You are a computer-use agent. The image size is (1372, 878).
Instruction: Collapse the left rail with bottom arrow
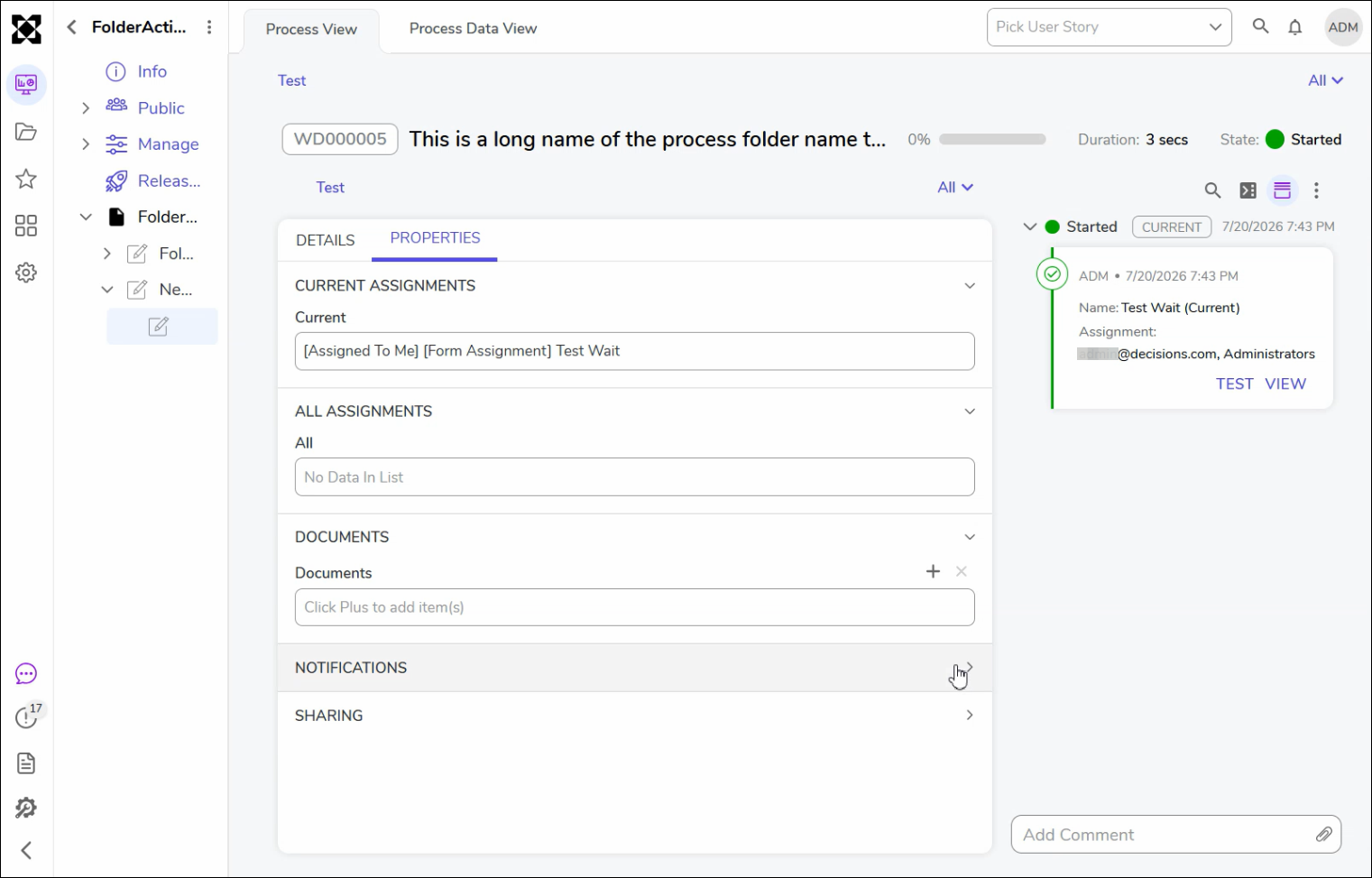click(x=26, y=850)
